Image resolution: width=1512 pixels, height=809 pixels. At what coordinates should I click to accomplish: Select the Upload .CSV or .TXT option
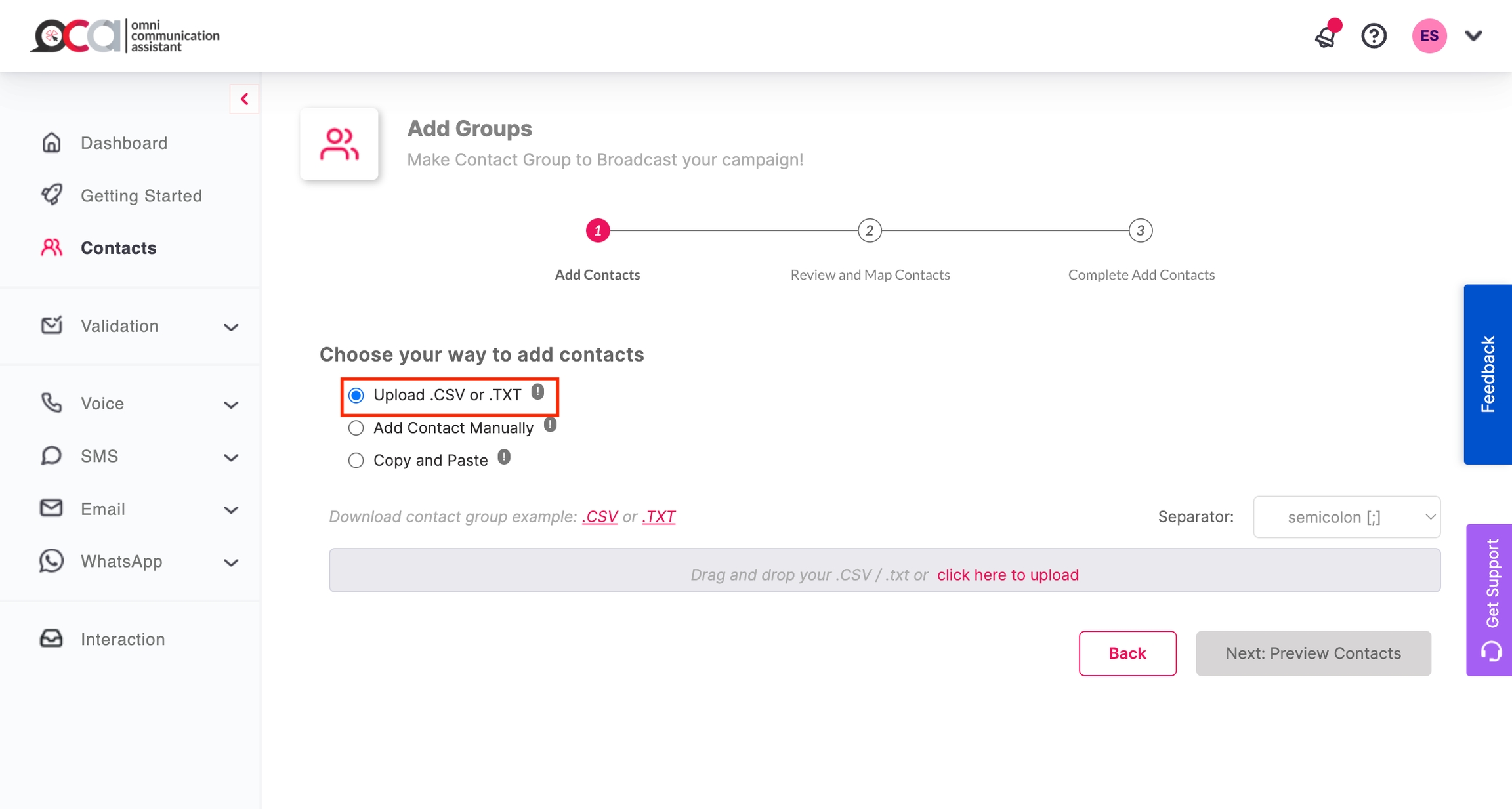point(356,395)
